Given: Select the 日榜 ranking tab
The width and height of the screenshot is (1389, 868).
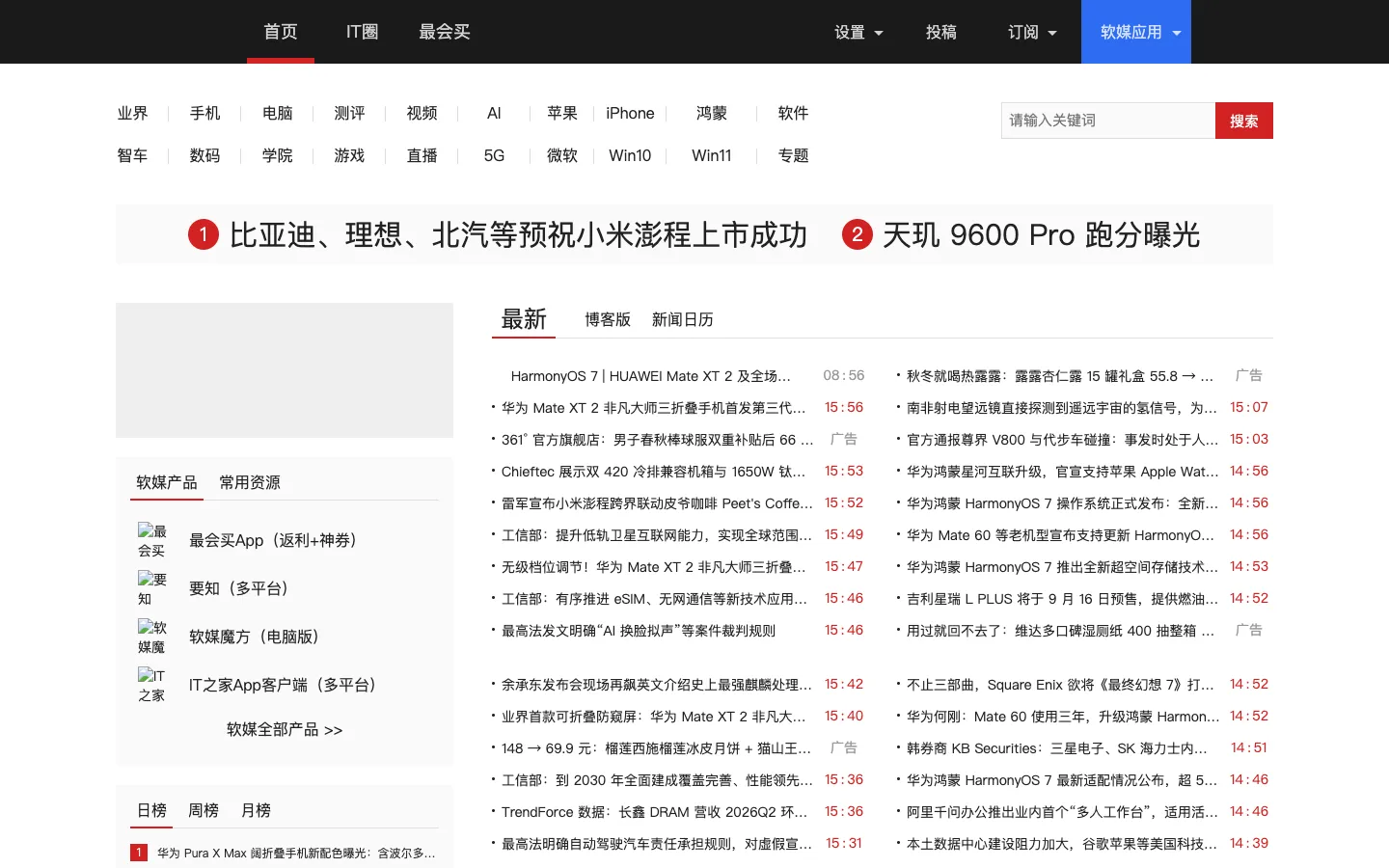Looking at the screenshot, I should pyautogui.click(x=151, y=810).
